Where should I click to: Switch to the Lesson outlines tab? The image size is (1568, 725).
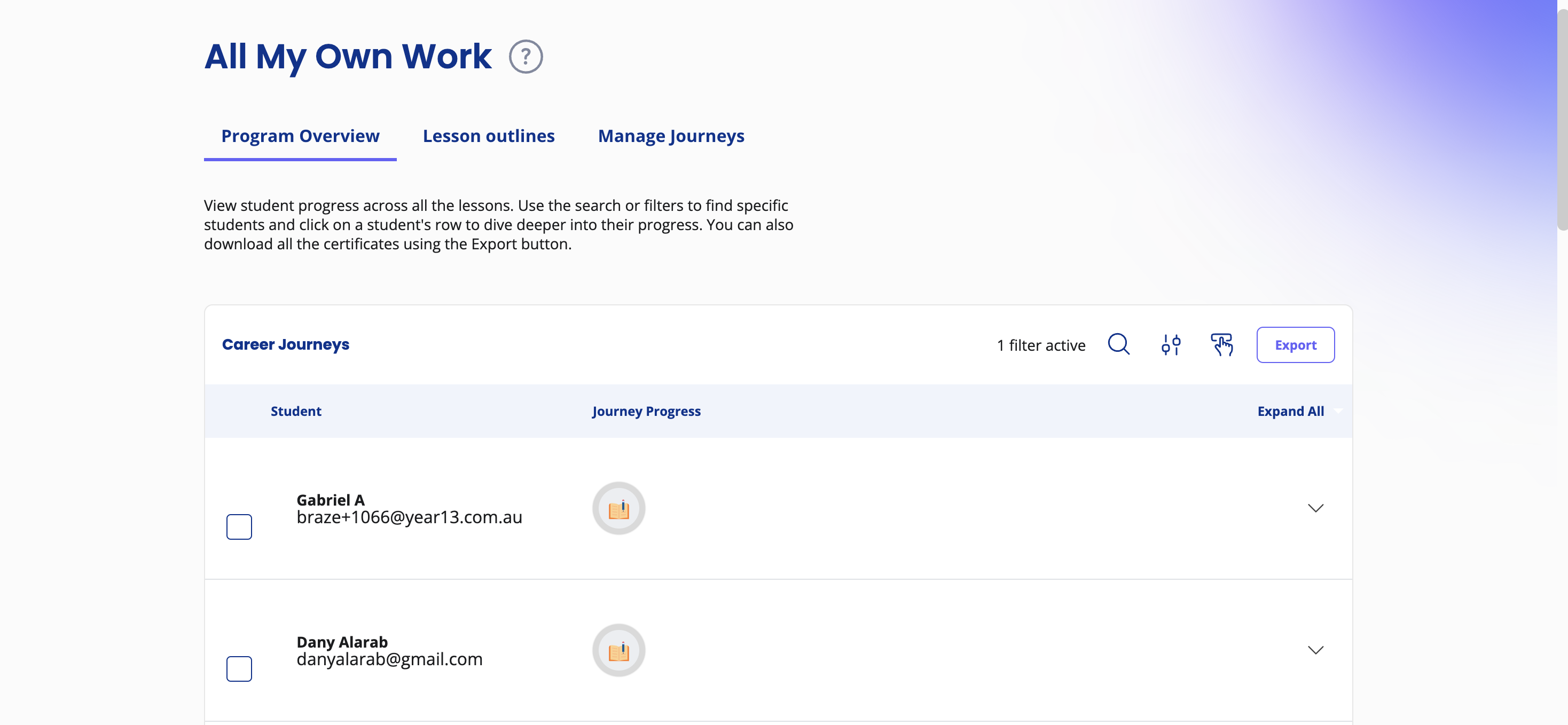[489, 136]
